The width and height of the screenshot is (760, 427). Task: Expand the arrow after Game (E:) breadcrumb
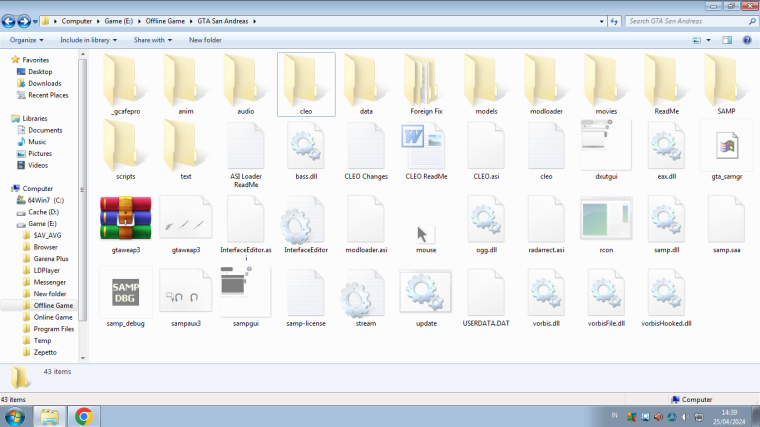coord(139,21)
